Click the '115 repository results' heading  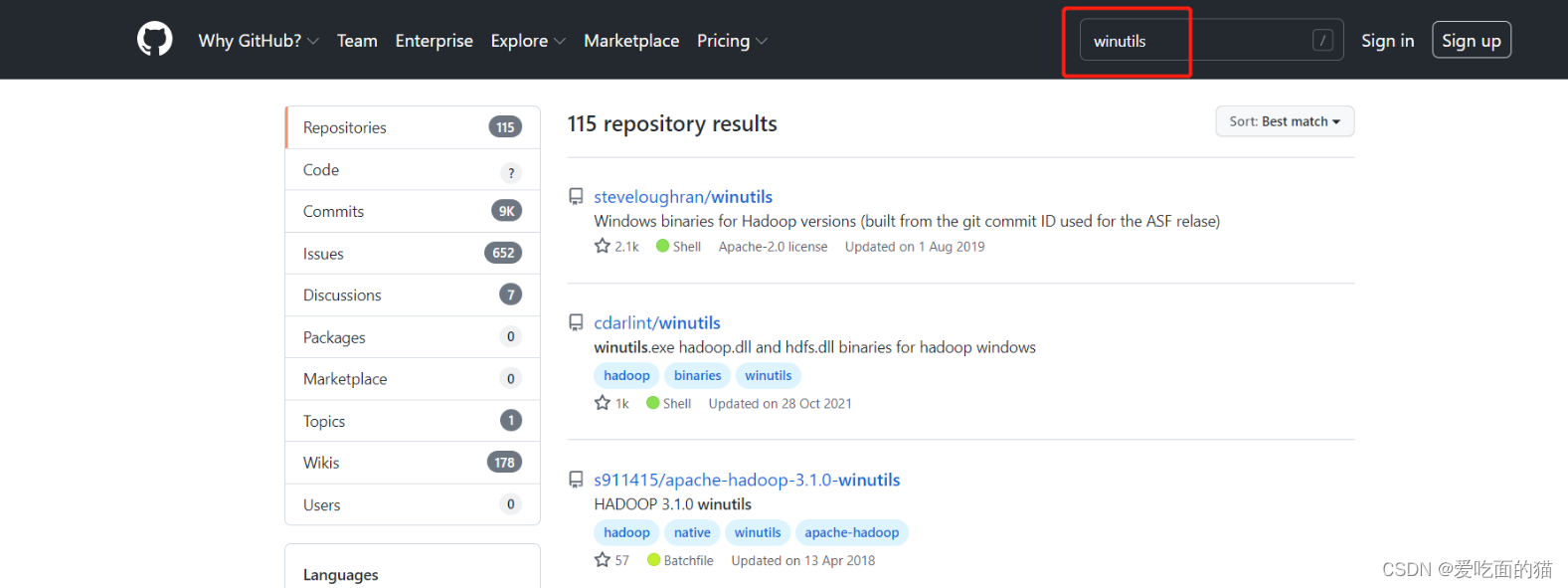(672, 123)
